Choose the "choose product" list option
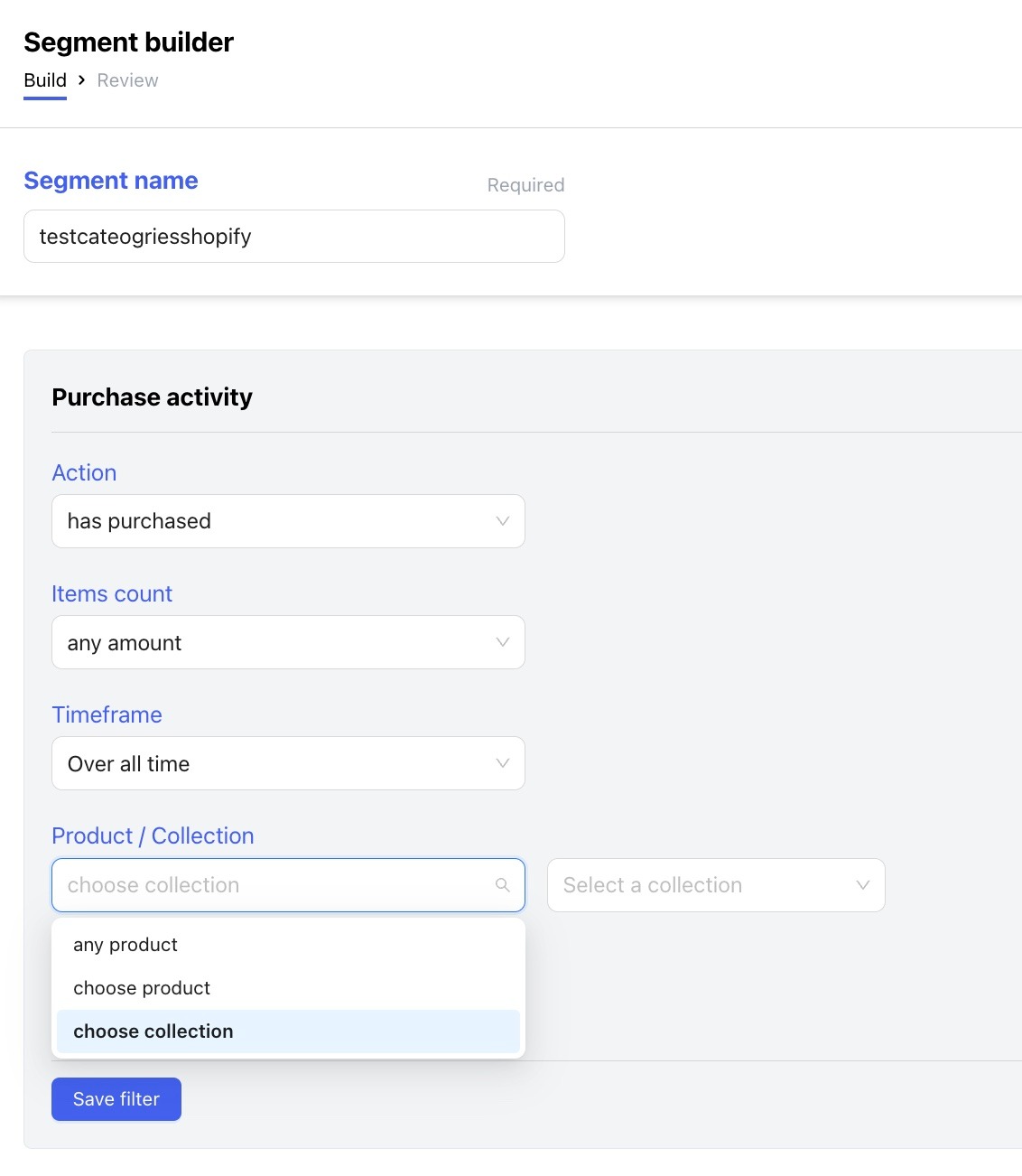1022x1176 pixels. pyautogui.click(x=142, y=988)
